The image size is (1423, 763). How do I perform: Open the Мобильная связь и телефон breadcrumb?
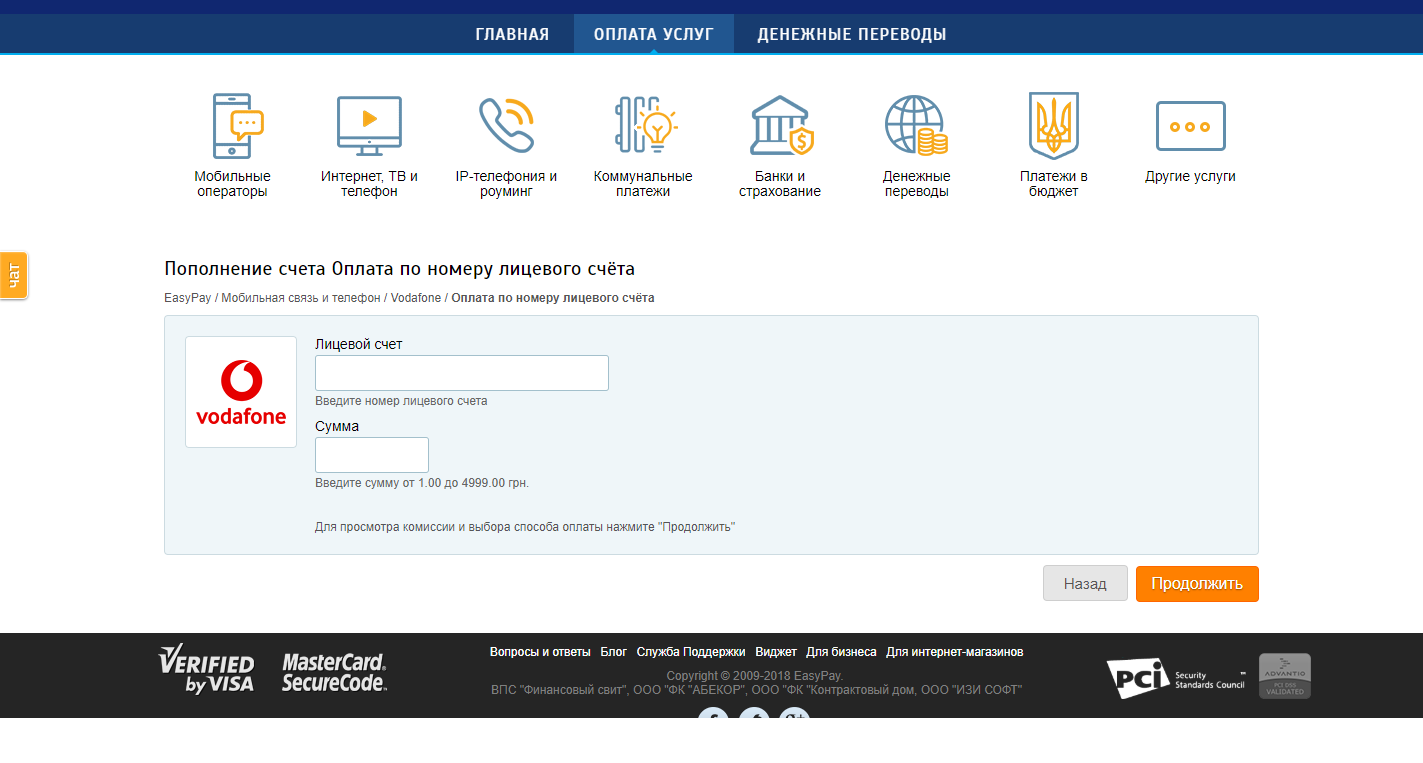[301, 298]
